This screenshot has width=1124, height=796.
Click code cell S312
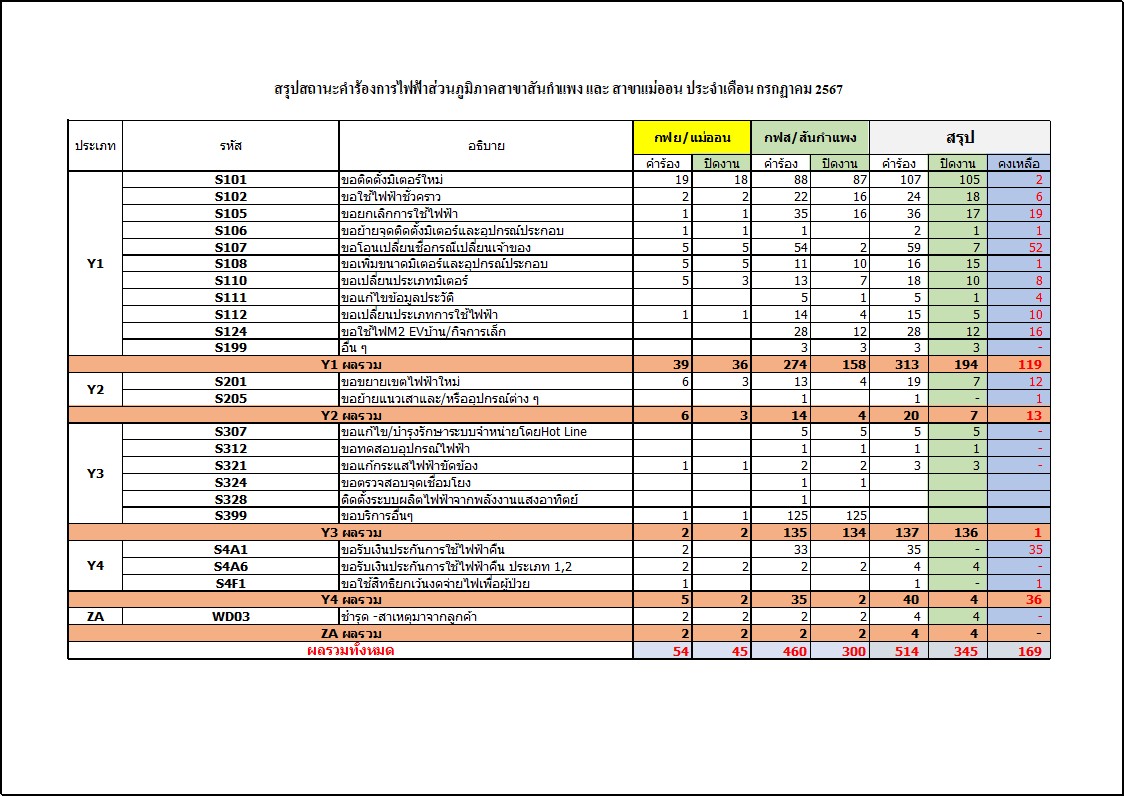pyautogui.click(x=231, y=448)
